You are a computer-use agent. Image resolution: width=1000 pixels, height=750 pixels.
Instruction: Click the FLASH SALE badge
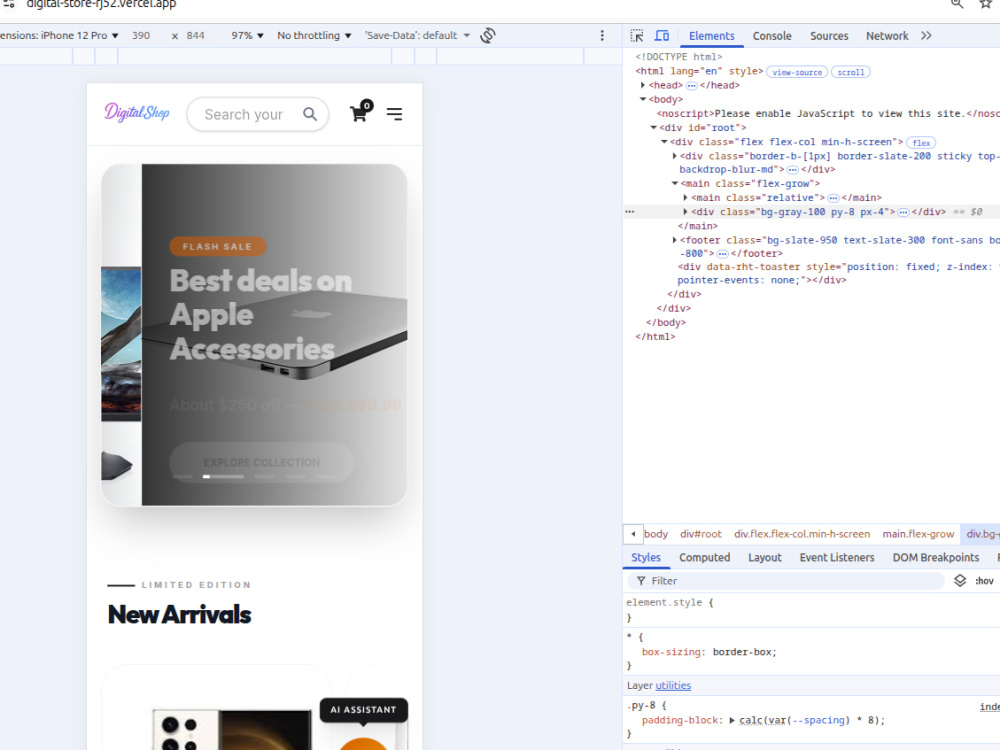click(217, 246)
